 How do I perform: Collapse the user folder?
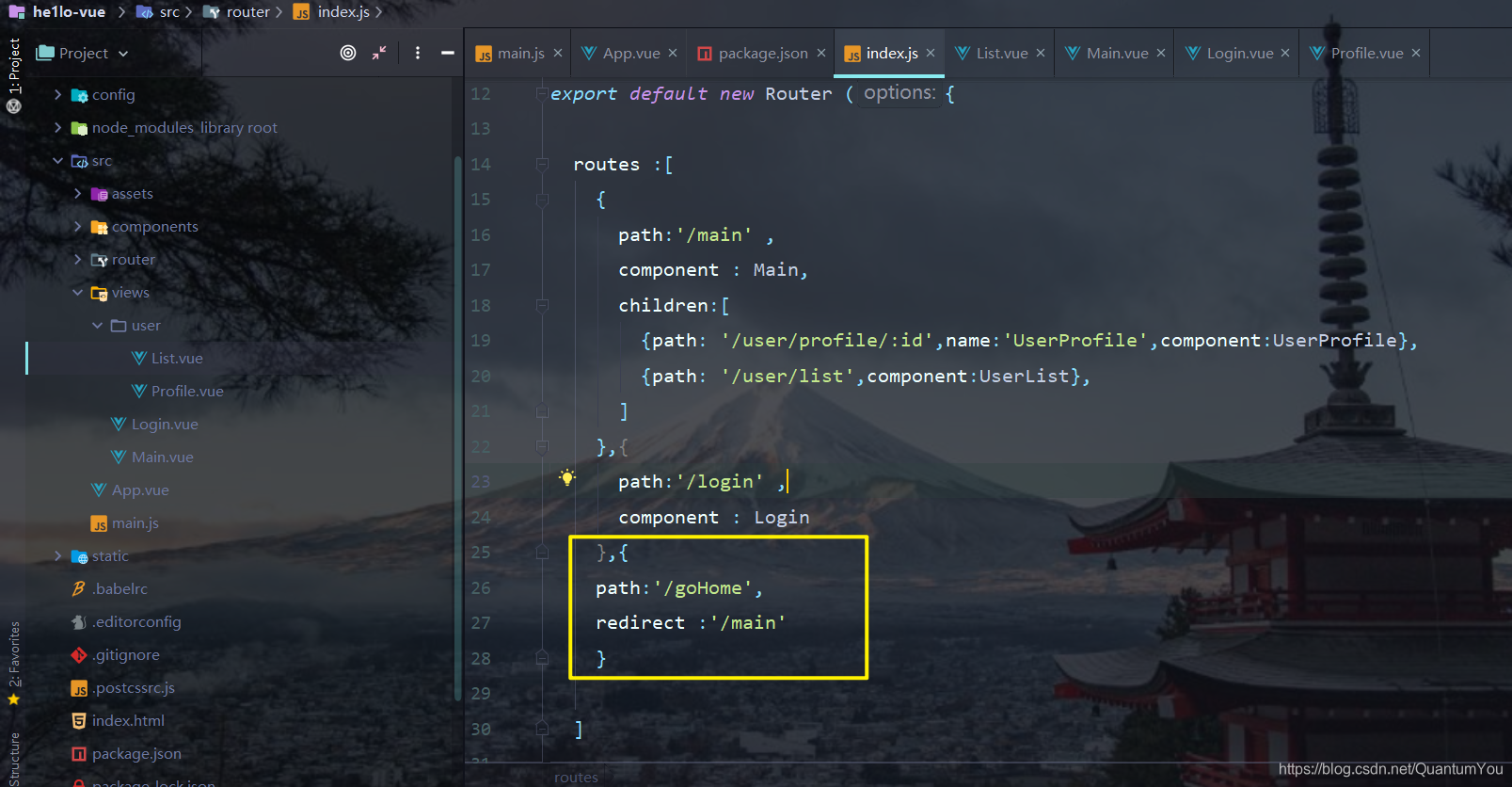point(97,325)
